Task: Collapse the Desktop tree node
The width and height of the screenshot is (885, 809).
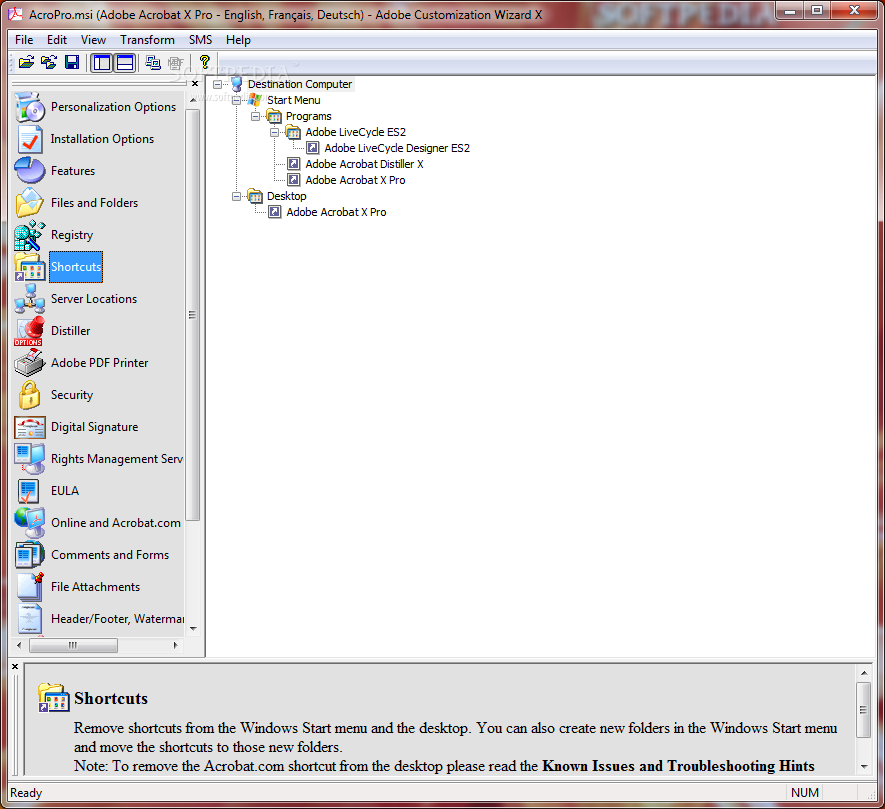Action: click(x=236, y=196)
